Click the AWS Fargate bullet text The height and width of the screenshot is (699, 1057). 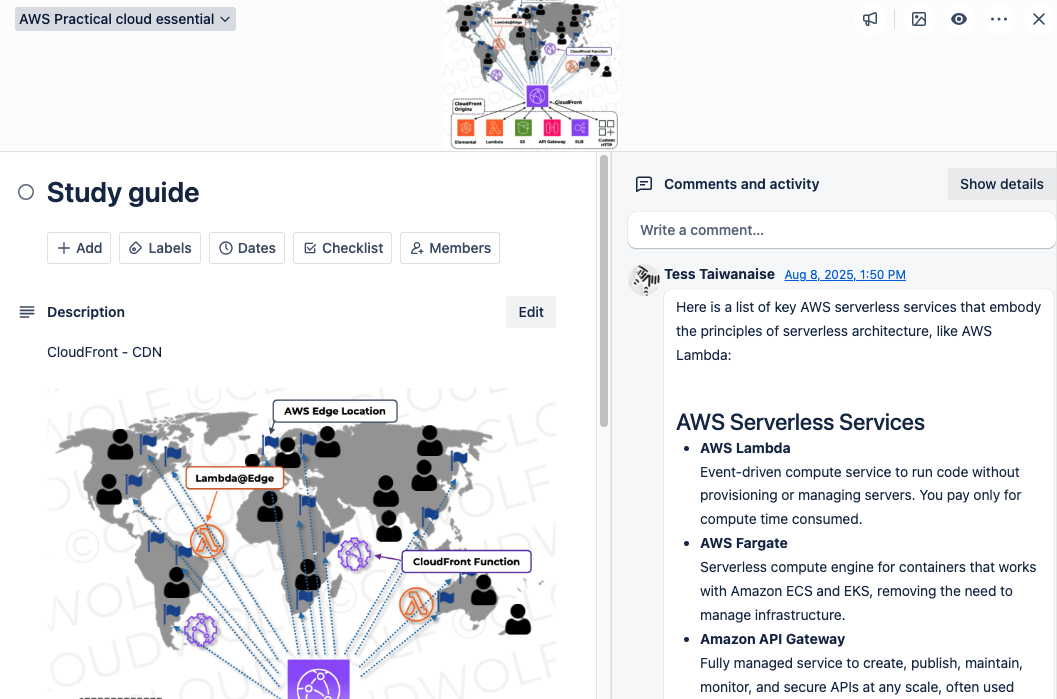point(744,543)
